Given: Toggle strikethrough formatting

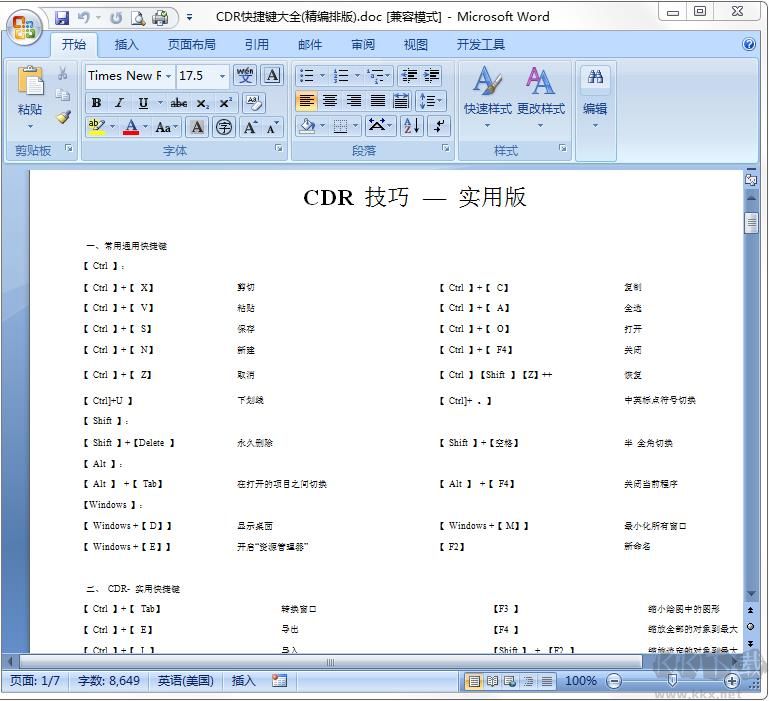Looking at the screenshot, I should (x=179, y=103).
